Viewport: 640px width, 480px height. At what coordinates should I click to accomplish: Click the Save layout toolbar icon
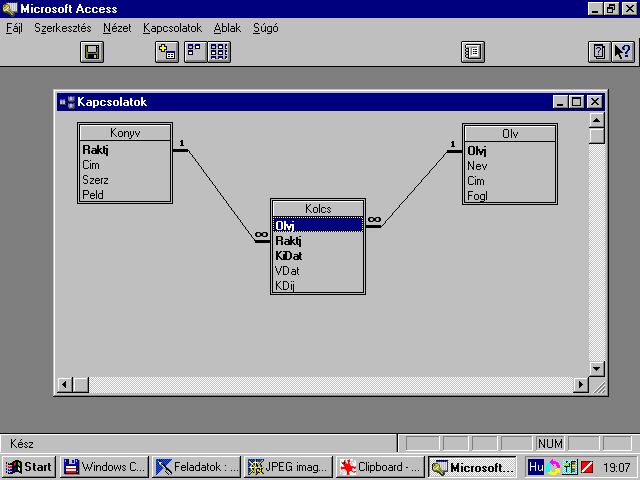click(x=92, y=52)
